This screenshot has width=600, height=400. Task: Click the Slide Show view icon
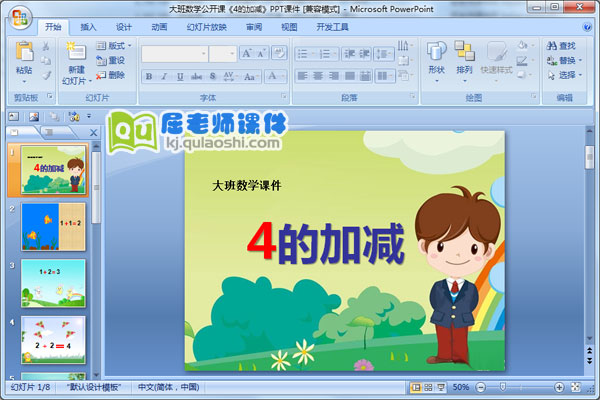(441, 387)
